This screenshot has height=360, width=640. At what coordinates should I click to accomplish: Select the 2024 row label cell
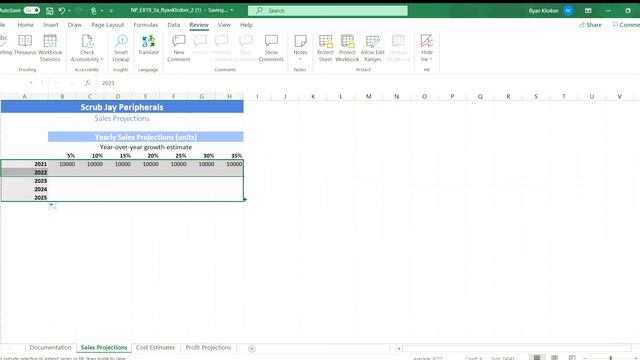[x=25, y=189]
